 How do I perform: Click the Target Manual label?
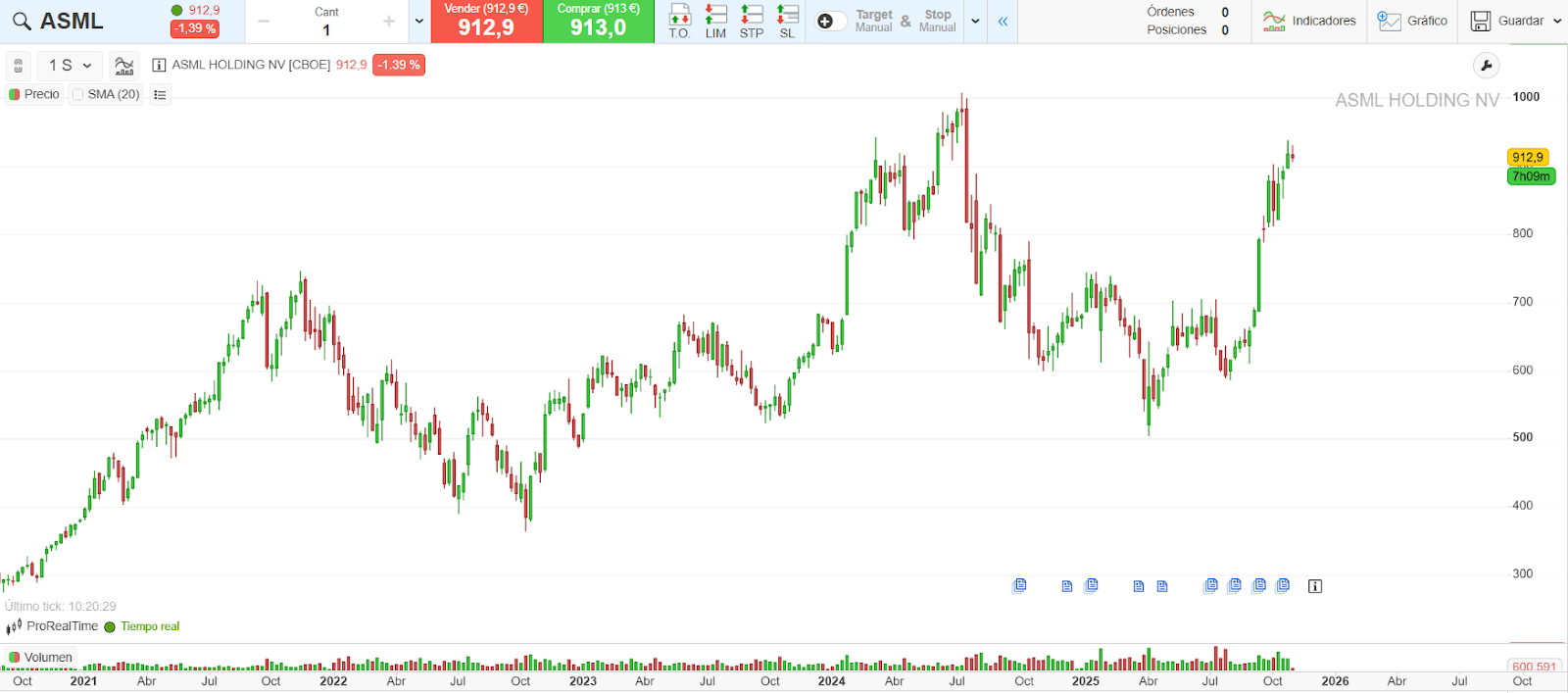[x=874, y=21]
